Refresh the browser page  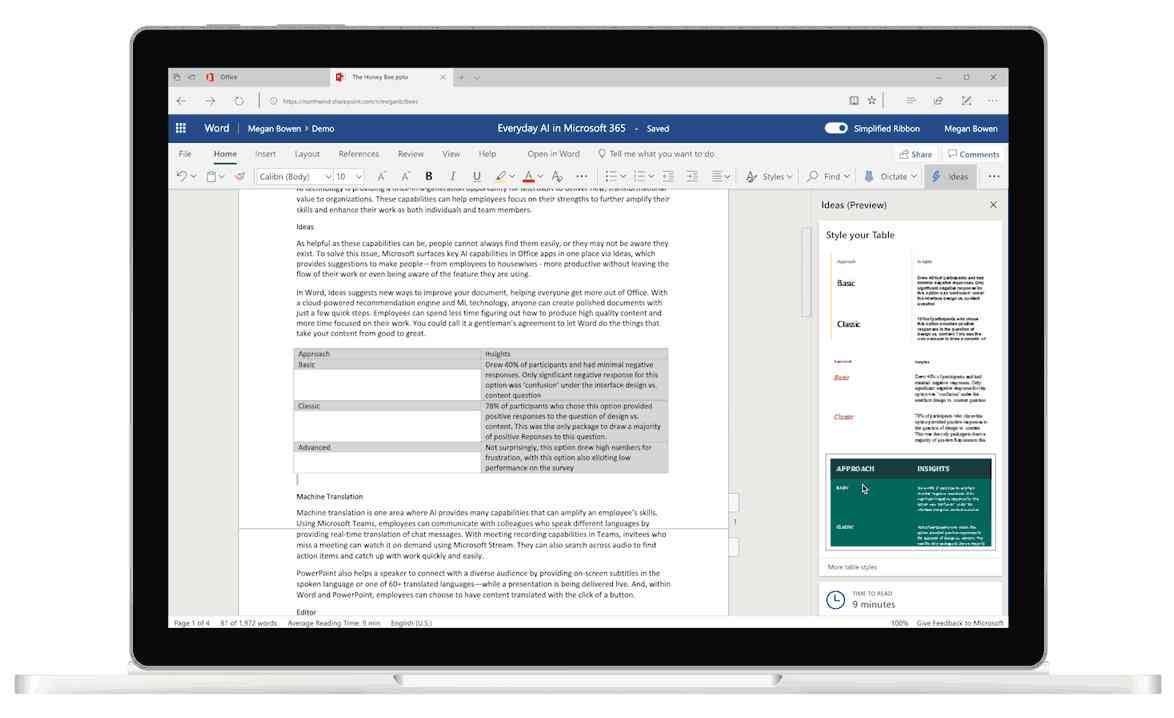[x=238, y=100]
